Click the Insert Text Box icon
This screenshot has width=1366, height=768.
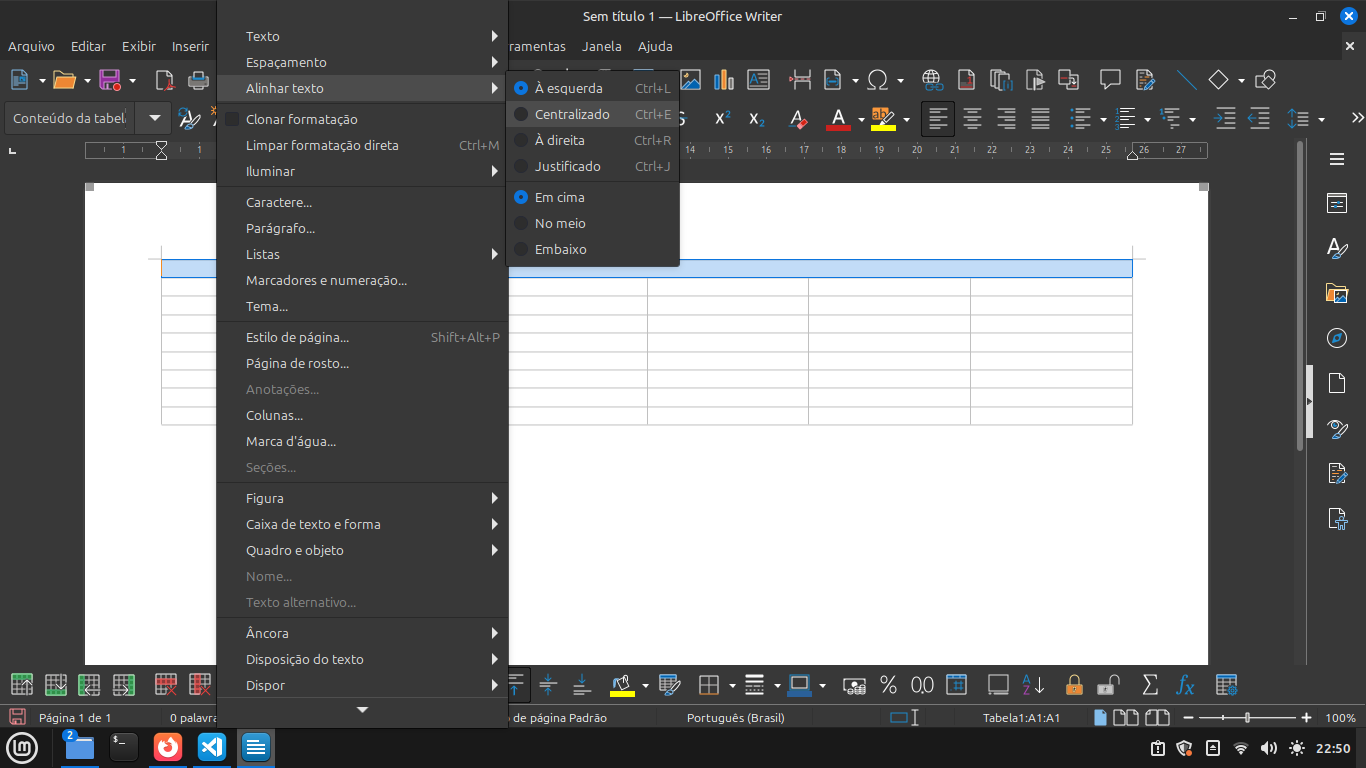(x=758, y=80)
